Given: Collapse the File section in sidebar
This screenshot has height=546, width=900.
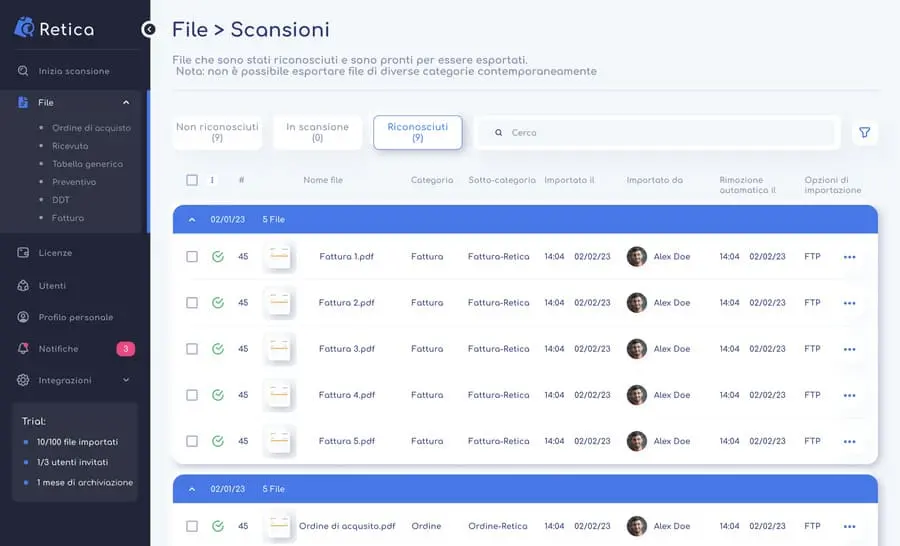Looking at the screenshot, I should 126,102.
